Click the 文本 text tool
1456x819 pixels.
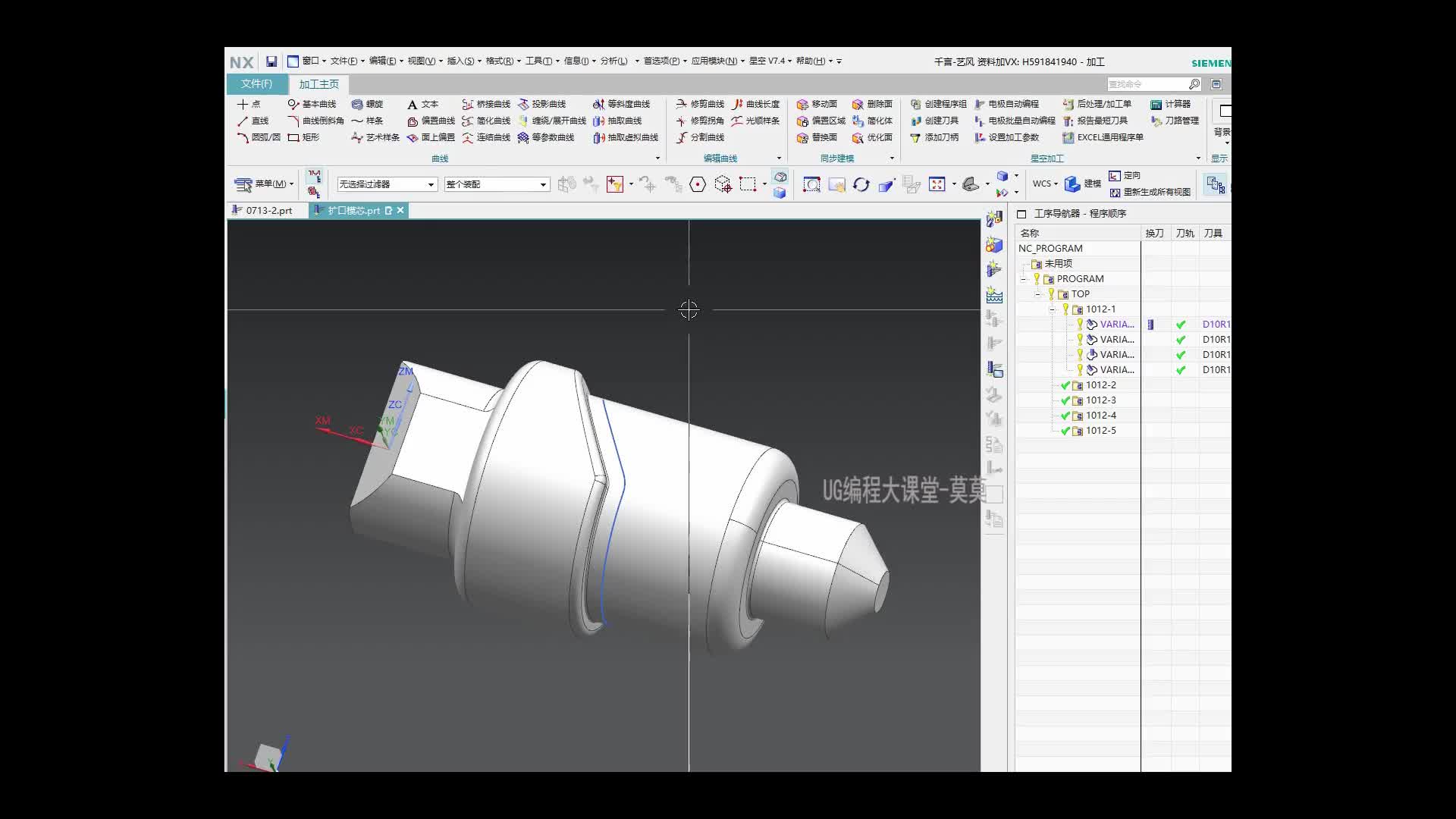point(422,104)
